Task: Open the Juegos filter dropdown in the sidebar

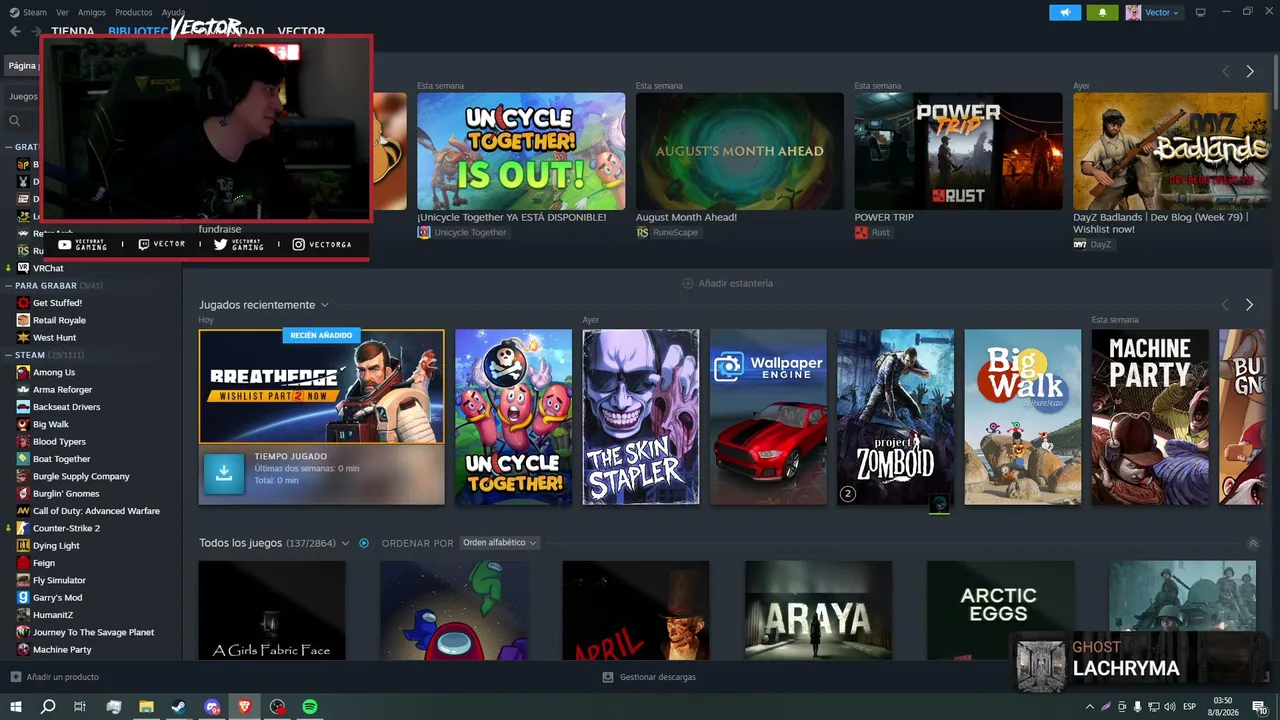Action: (x=23, y=97)
